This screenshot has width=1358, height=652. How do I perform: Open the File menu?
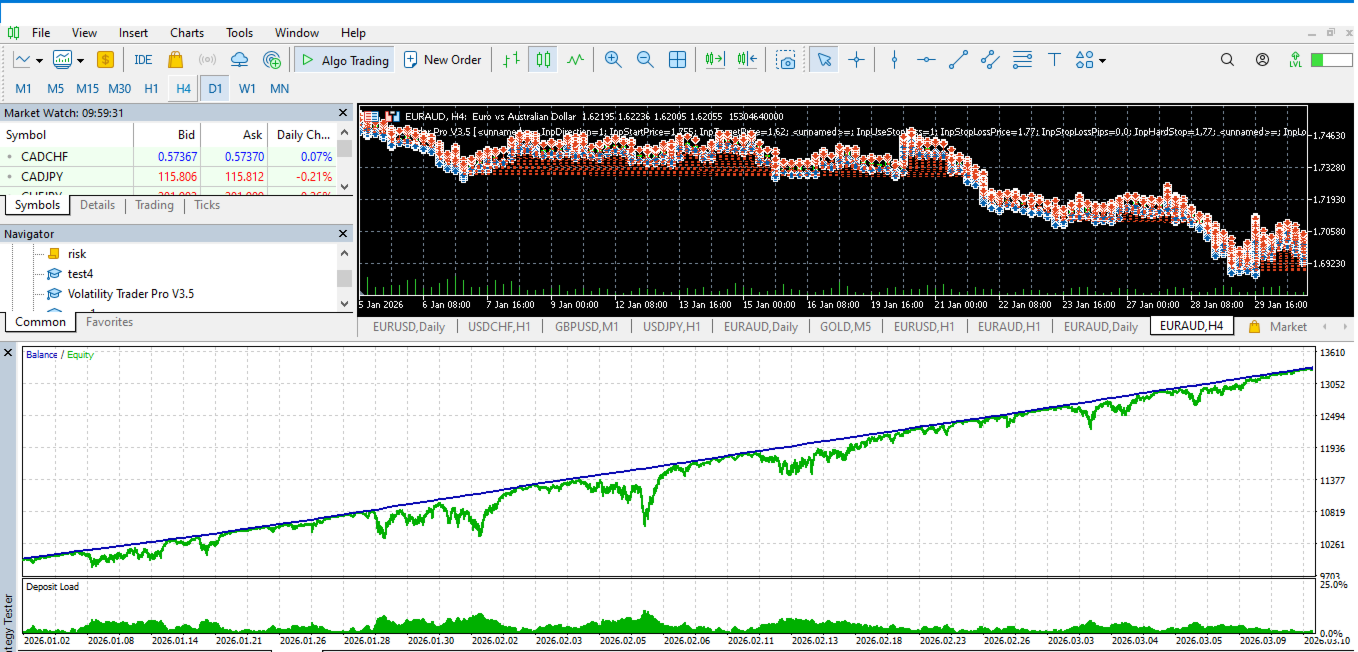click(41, 33)
